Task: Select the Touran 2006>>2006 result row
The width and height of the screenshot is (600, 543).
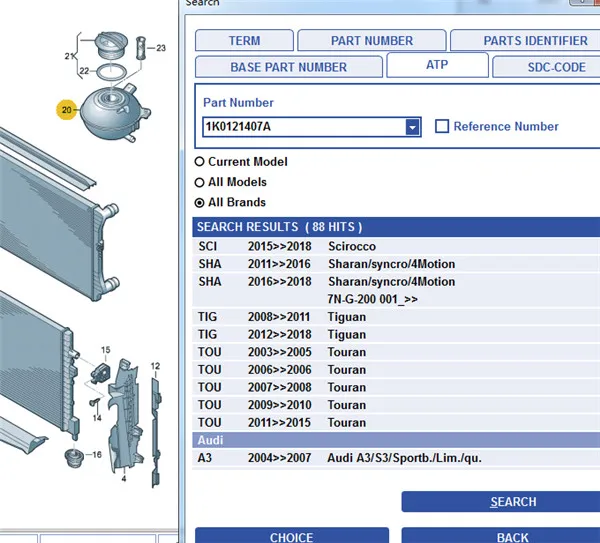Action: tap(396, 369)
